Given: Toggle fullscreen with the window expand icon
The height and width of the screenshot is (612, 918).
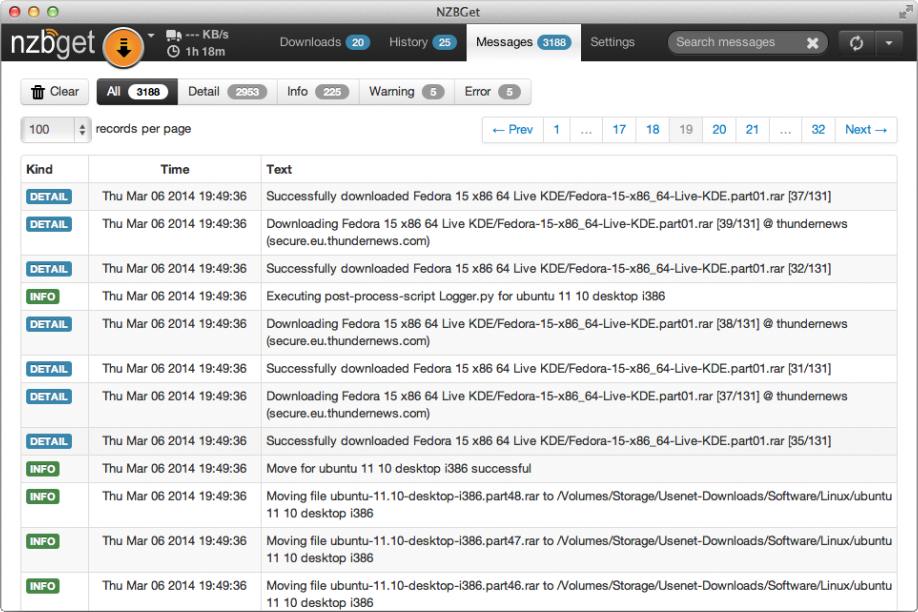Looking at the screenshot, I should coord(905,11).
